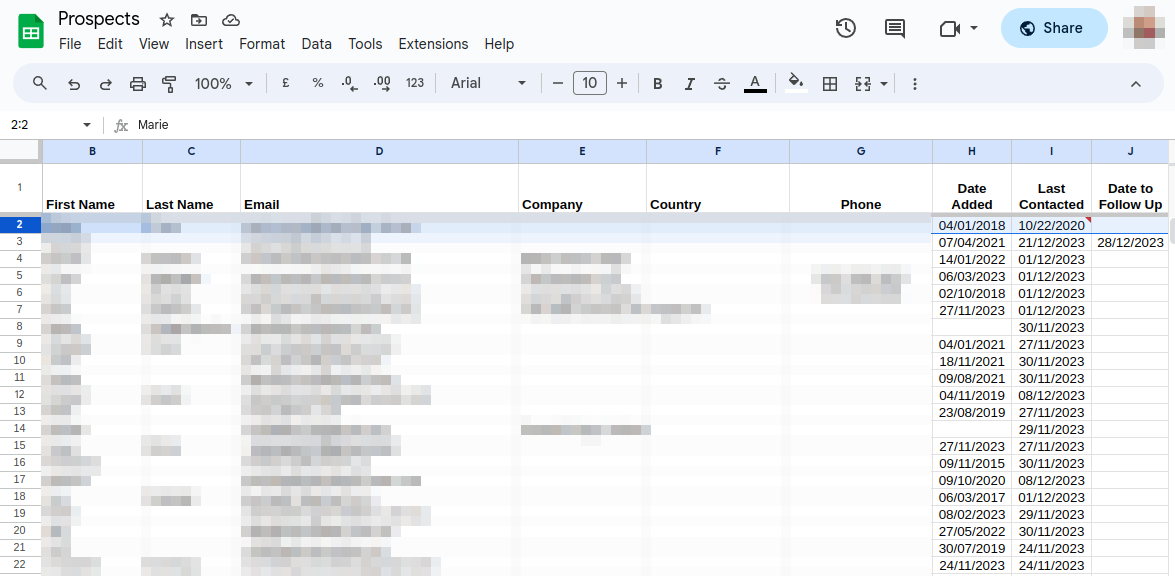
Task: Toggle strikethrough formatting
Action: coord(722,84)
